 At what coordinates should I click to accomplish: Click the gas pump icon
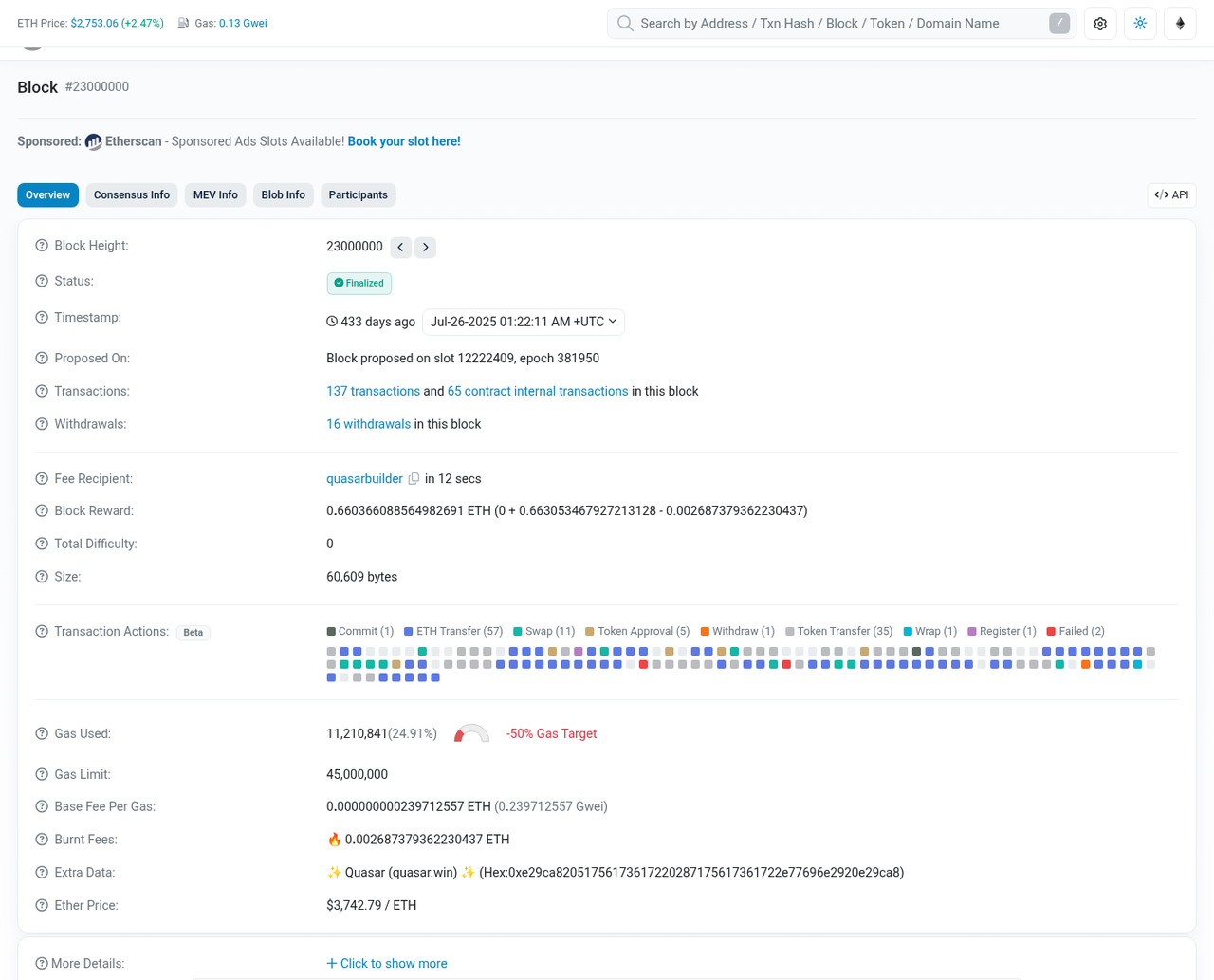183,23
